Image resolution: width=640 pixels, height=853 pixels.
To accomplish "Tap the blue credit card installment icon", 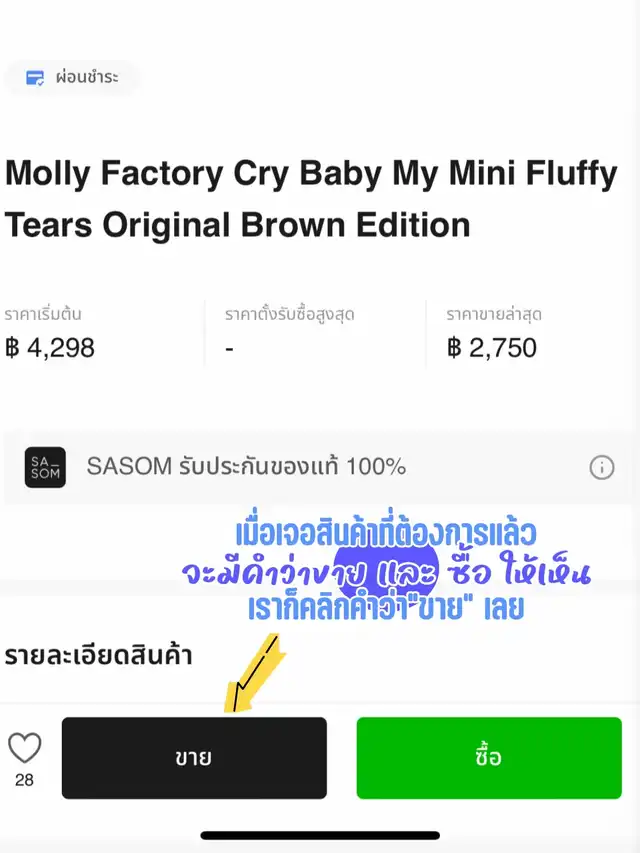I will (35, 78).
